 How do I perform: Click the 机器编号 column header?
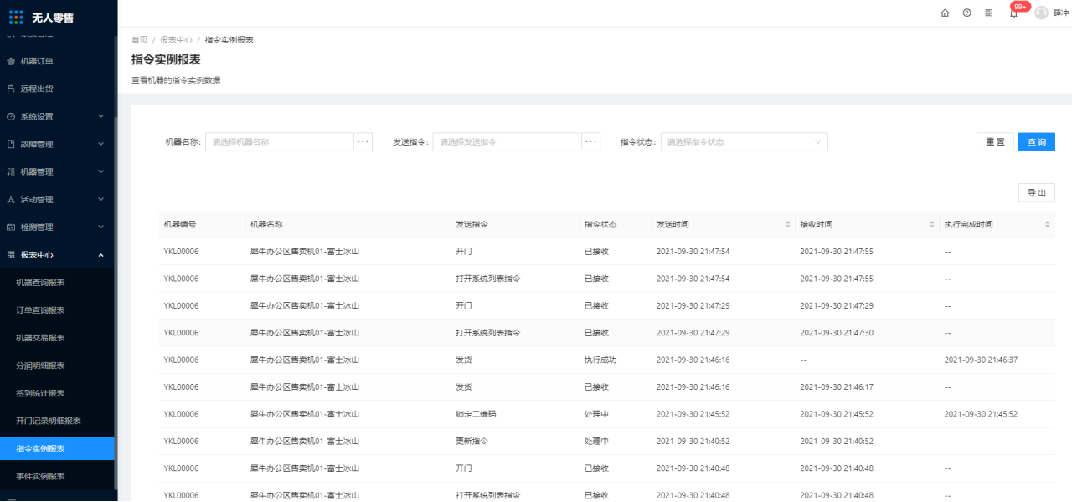click(180, 224)
